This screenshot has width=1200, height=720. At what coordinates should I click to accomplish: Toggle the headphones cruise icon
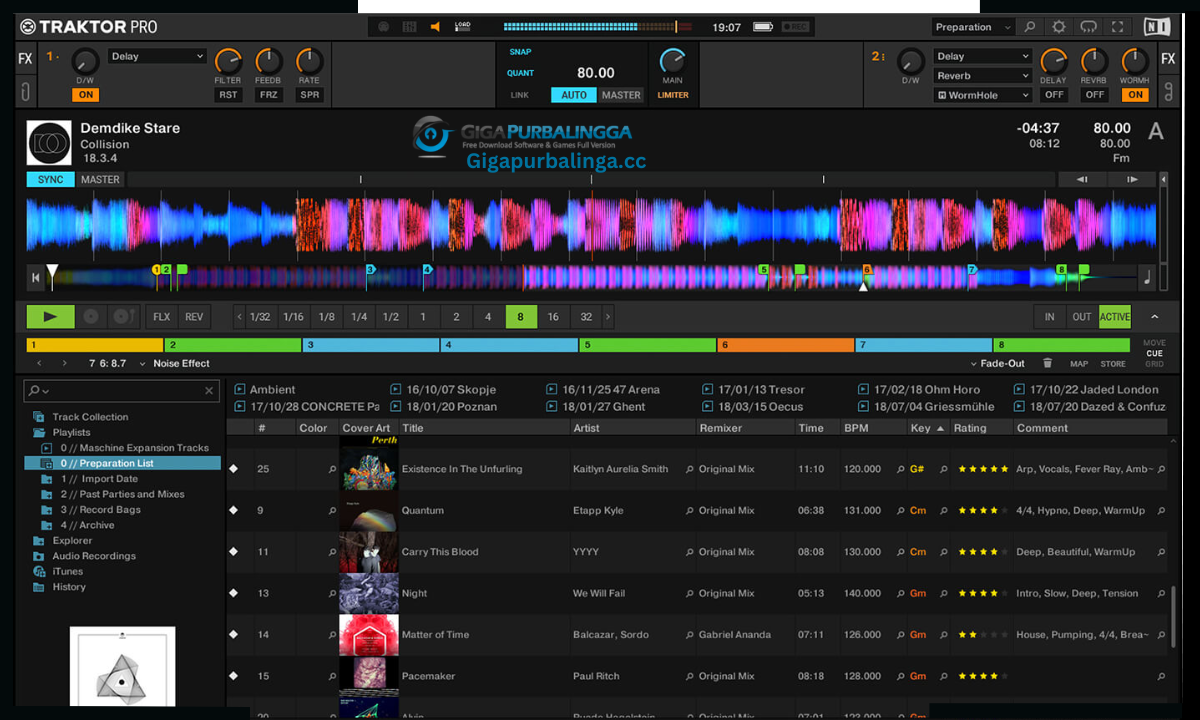coord(1089,27)
